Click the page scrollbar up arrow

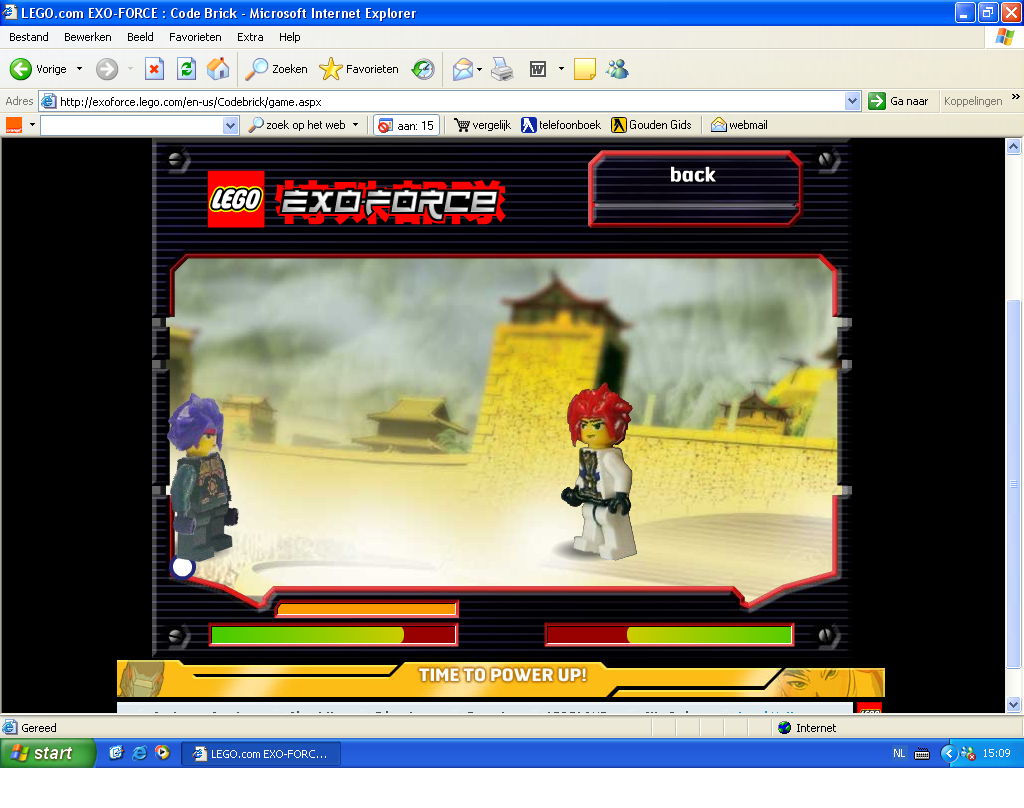tap(1013, 146)
